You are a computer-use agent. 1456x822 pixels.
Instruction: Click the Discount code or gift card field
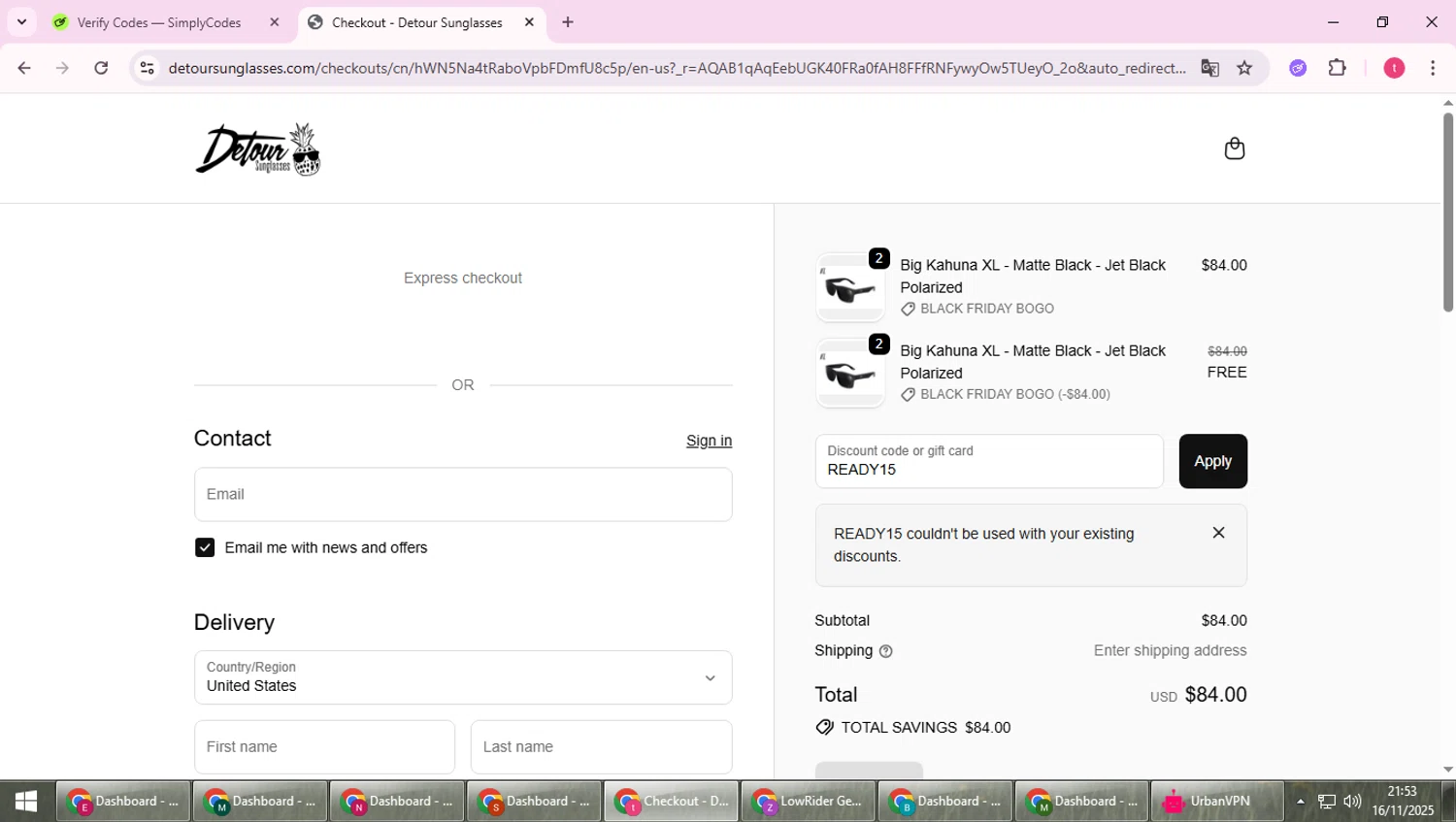click(989, 461)
